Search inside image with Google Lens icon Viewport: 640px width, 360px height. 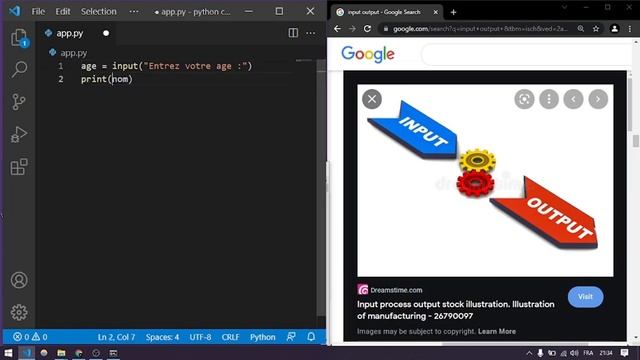click(x=524, y=99)
